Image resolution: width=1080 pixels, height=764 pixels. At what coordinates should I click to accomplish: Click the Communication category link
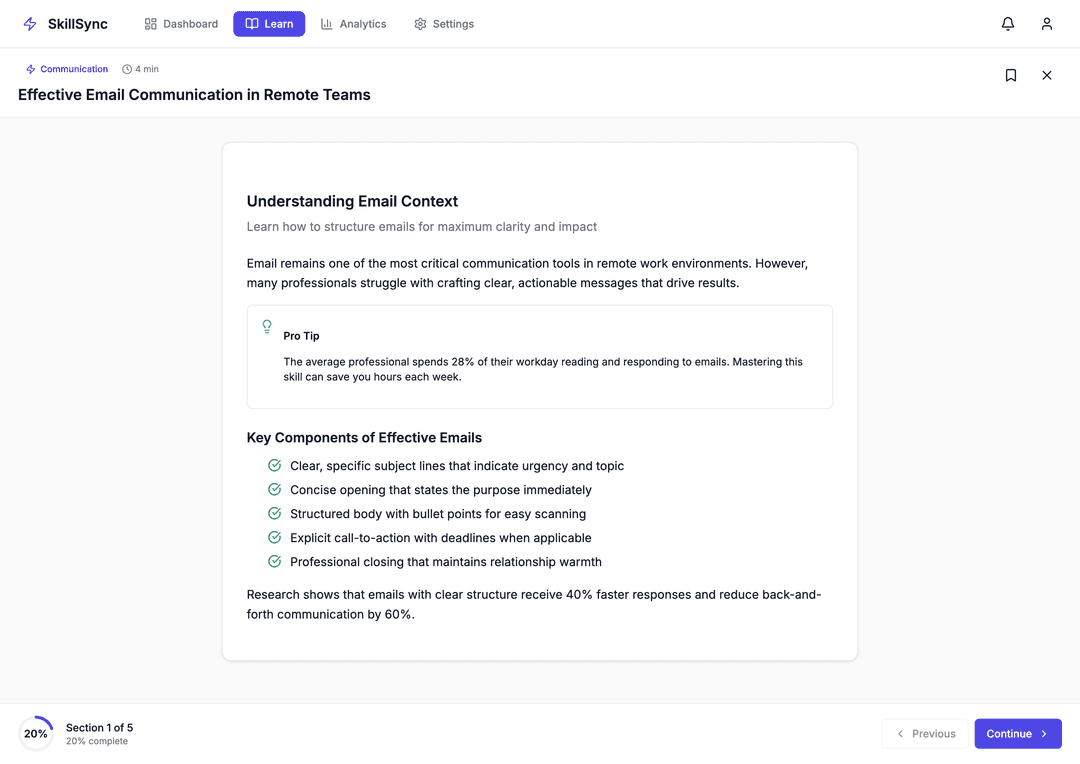(x=67, y=68)
